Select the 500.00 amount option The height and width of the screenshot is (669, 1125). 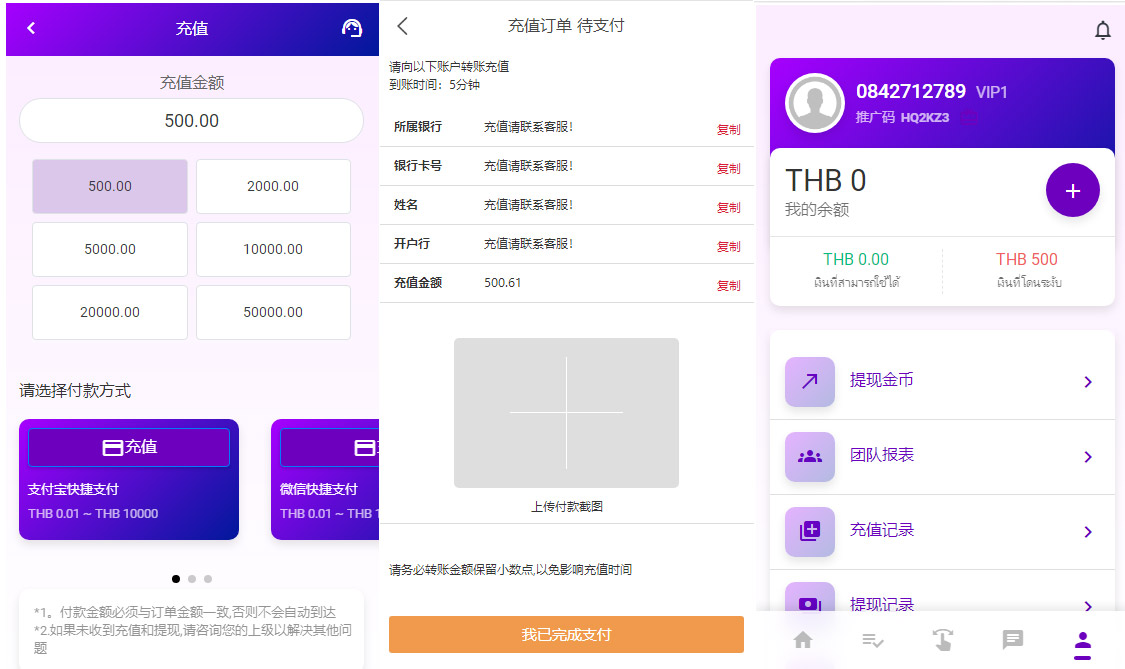110,186
